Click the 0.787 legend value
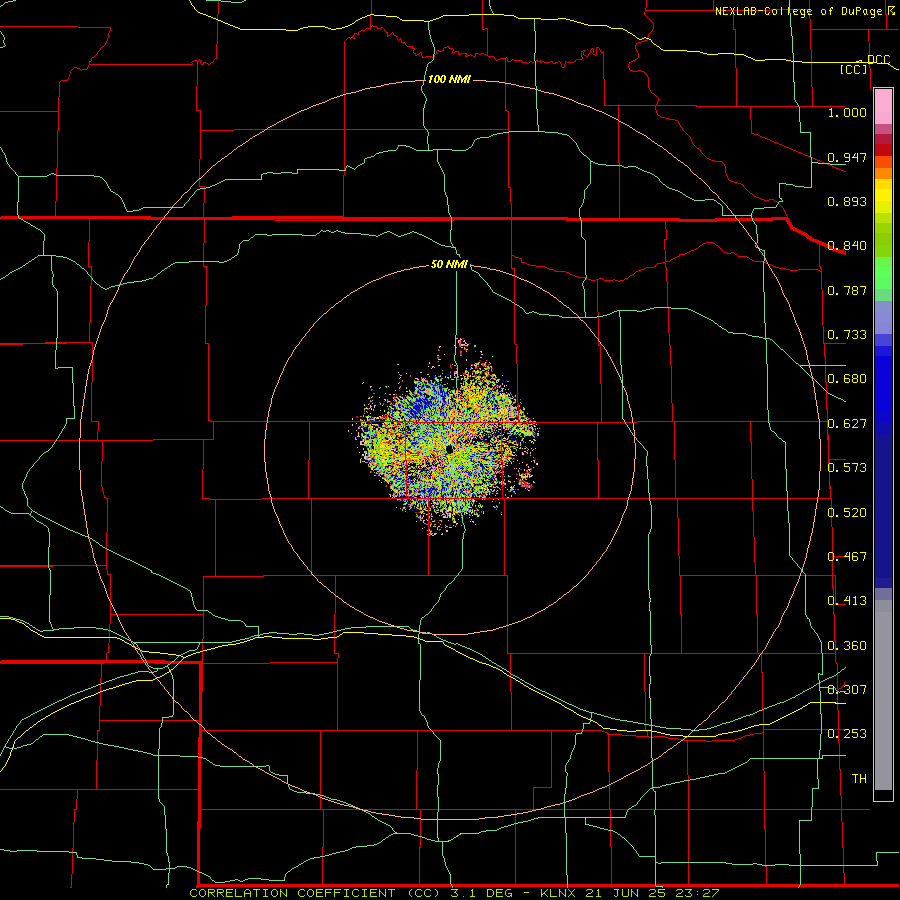The width and height of the screenshot is (900, 900). (847, 290)
